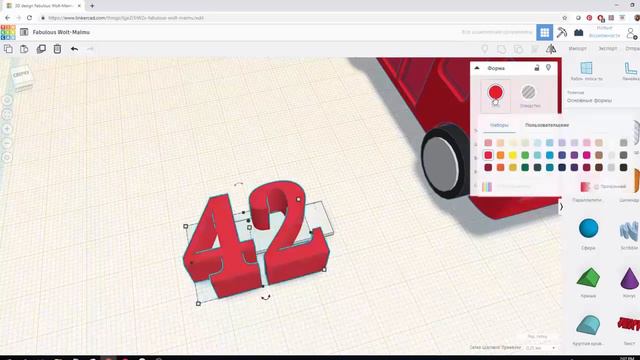Click the design name Fabulous Wolt-Malmu
This screenshot has height=360, width=640.
click(61, 32)
